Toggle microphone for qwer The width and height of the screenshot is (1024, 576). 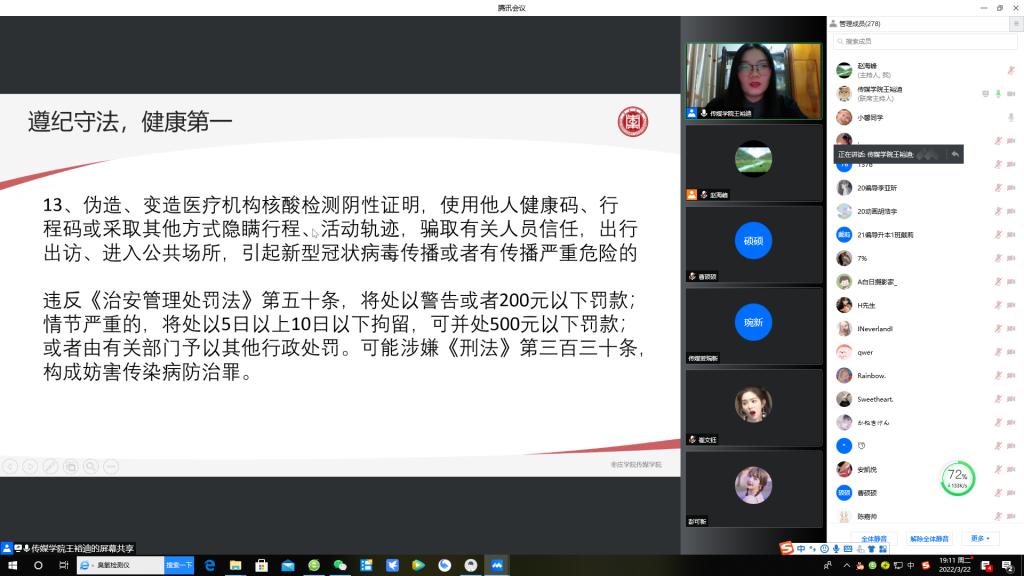998,353
